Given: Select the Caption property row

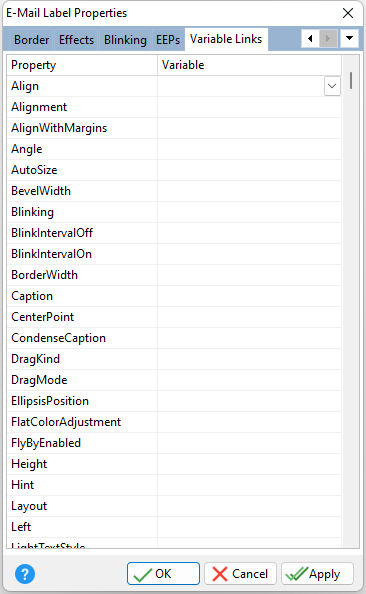Looking at the screenshot, I should [x=174, y=296].
